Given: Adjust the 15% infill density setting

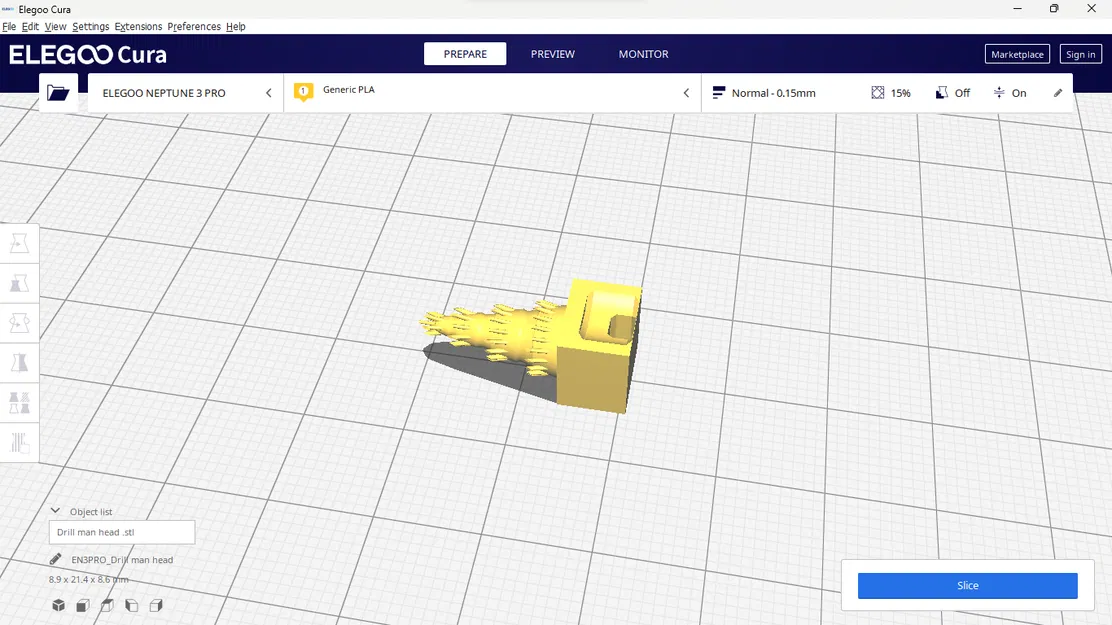Looking at the screenshot, I should coord(890,92).
